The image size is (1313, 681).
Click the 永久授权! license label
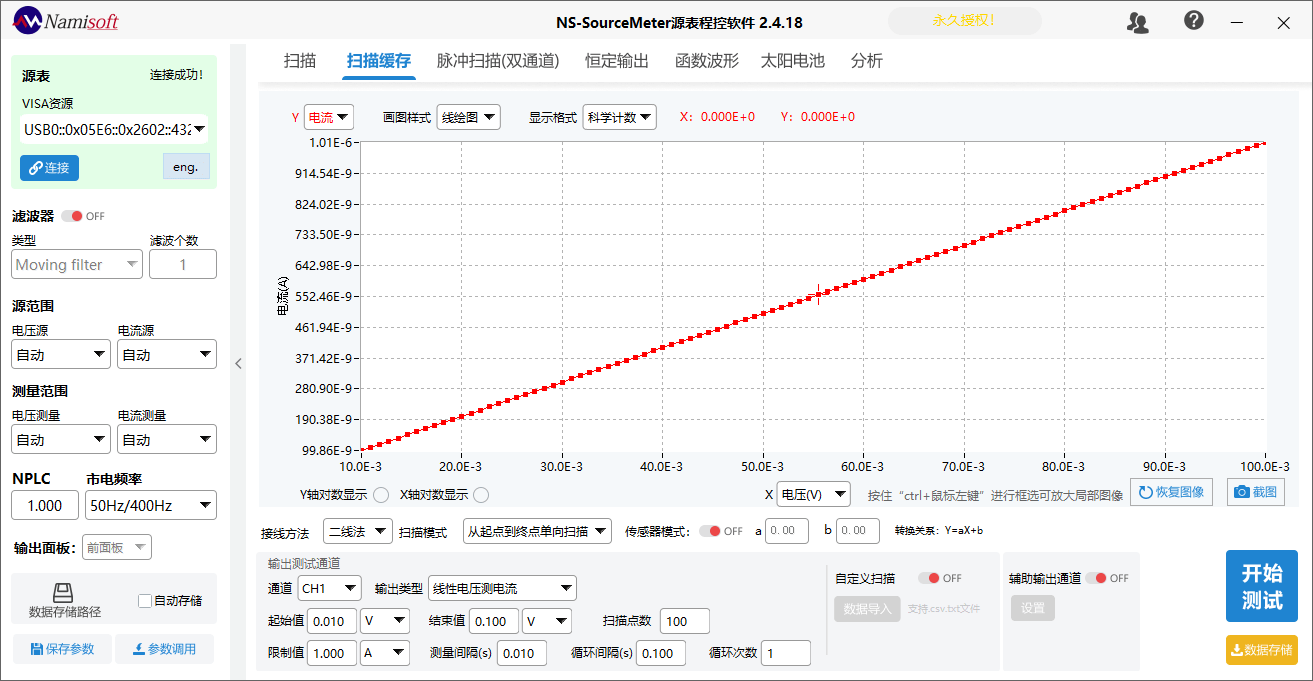click(x=964, y=20)
